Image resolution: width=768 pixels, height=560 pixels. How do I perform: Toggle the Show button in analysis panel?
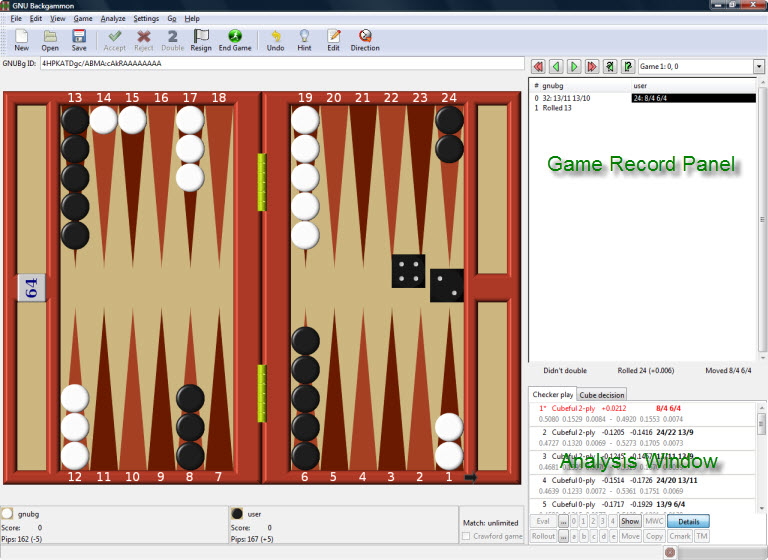[x=630, y=521]
